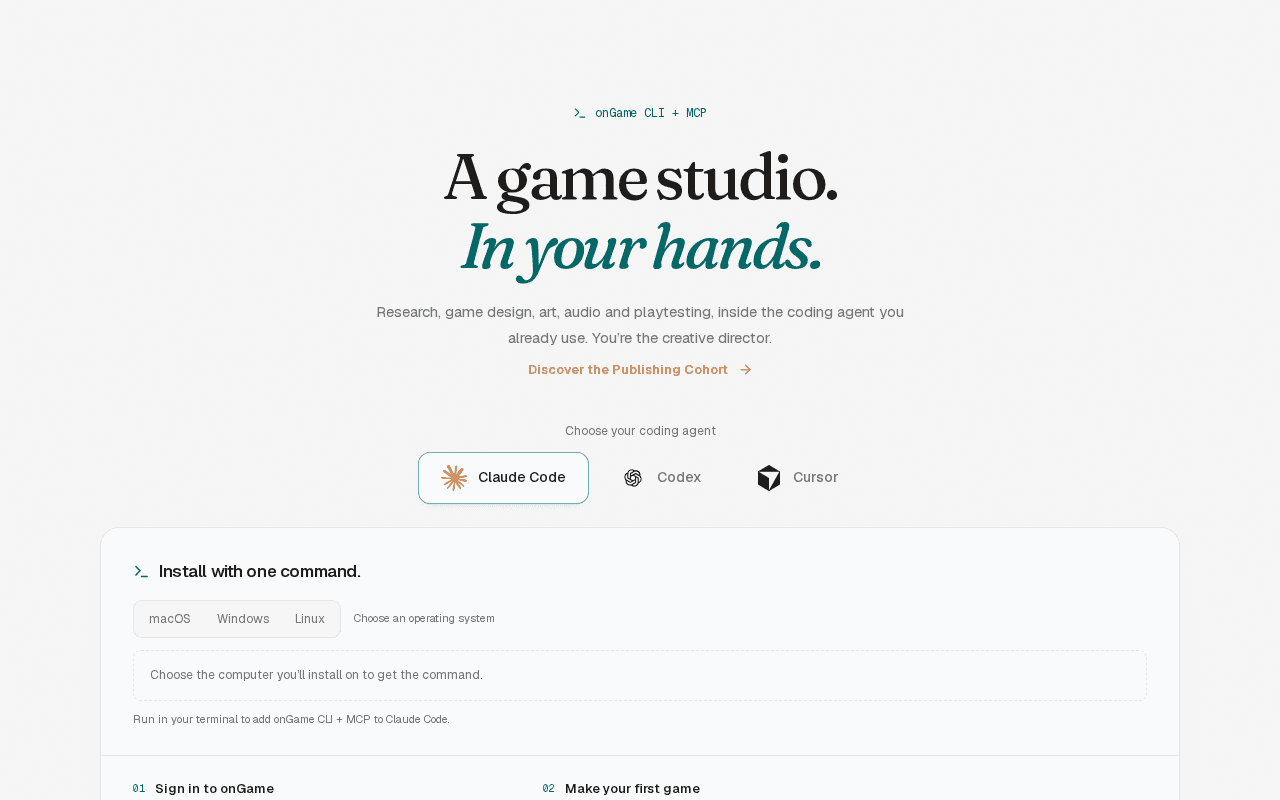Click the Codex knot logo icon
Viewport: 1280px width, 800px height.
(x=633, y=478)
